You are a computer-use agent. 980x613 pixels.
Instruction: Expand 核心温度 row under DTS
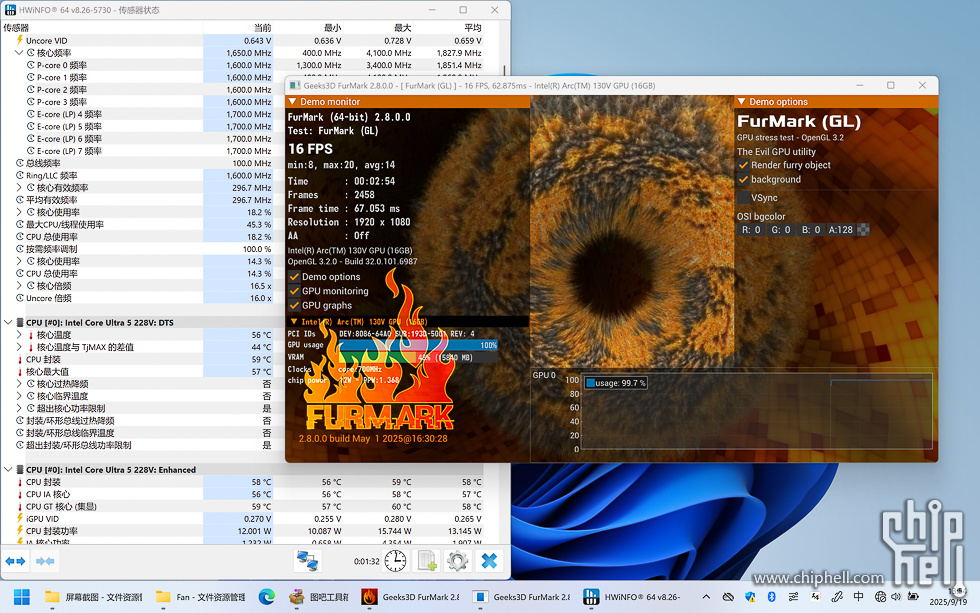19,335
